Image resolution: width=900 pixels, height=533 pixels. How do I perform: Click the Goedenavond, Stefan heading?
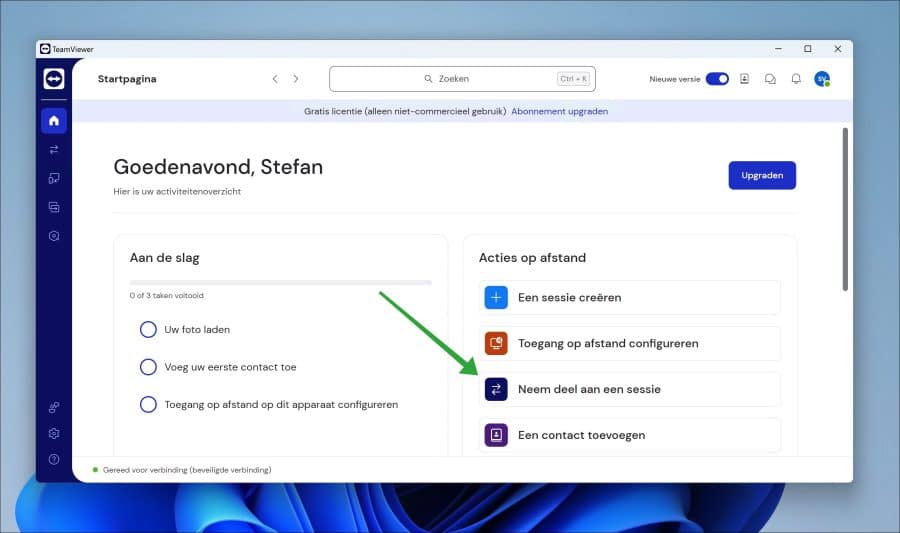click(x=218, y=167)
